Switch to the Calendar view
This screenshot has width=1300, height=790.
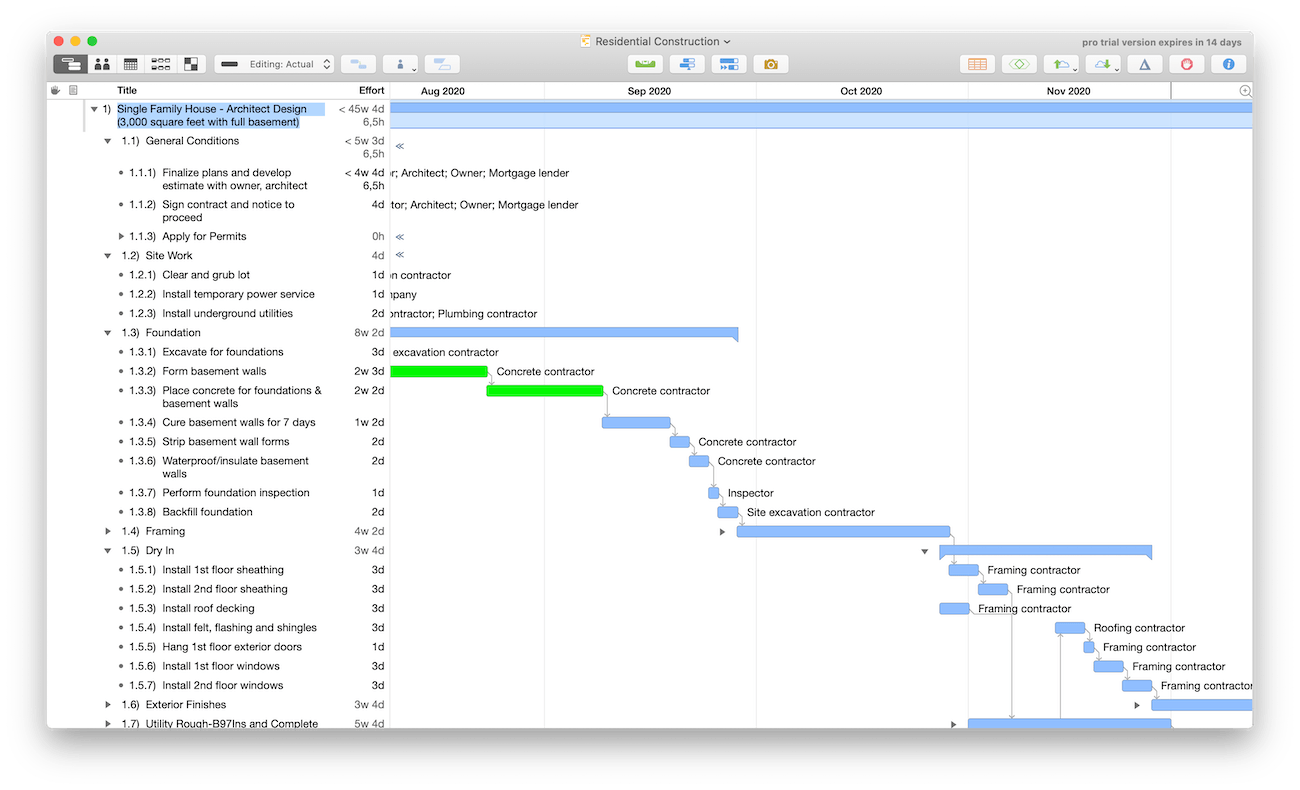131,64
